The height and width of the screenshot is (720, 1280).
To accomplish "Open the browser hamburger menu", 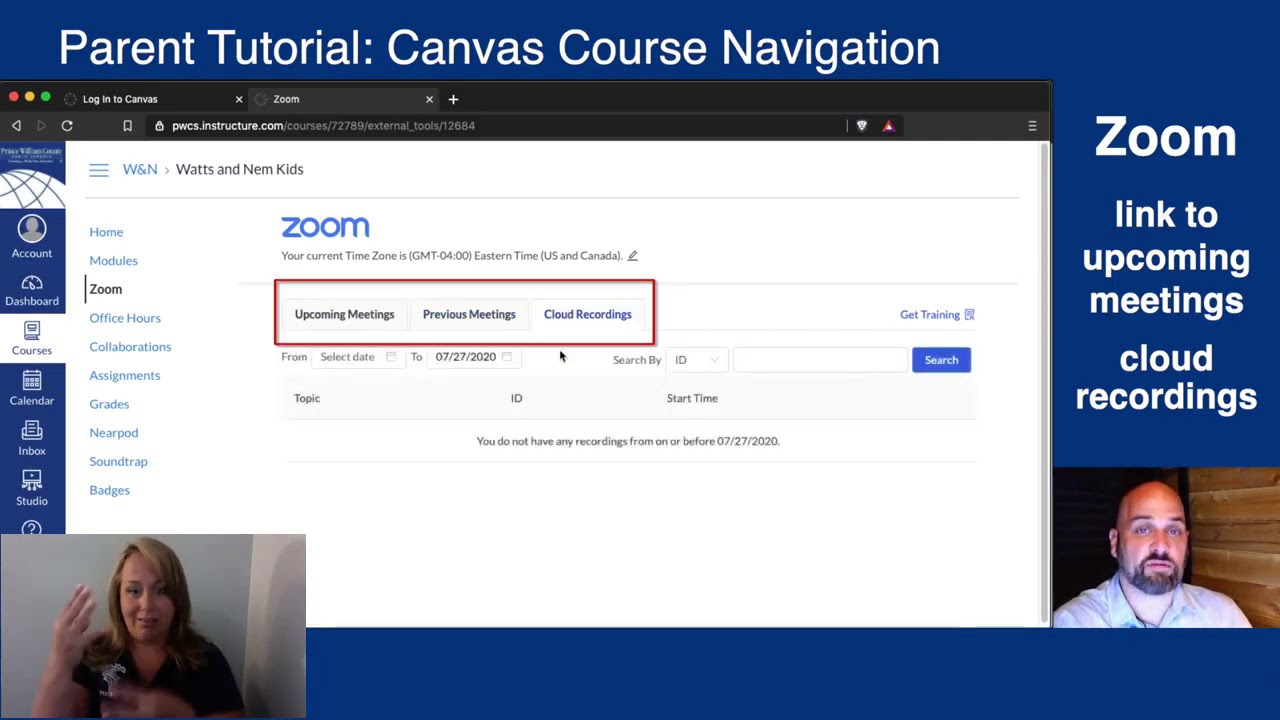I will pyautogui.click(x=1032, y=126).
